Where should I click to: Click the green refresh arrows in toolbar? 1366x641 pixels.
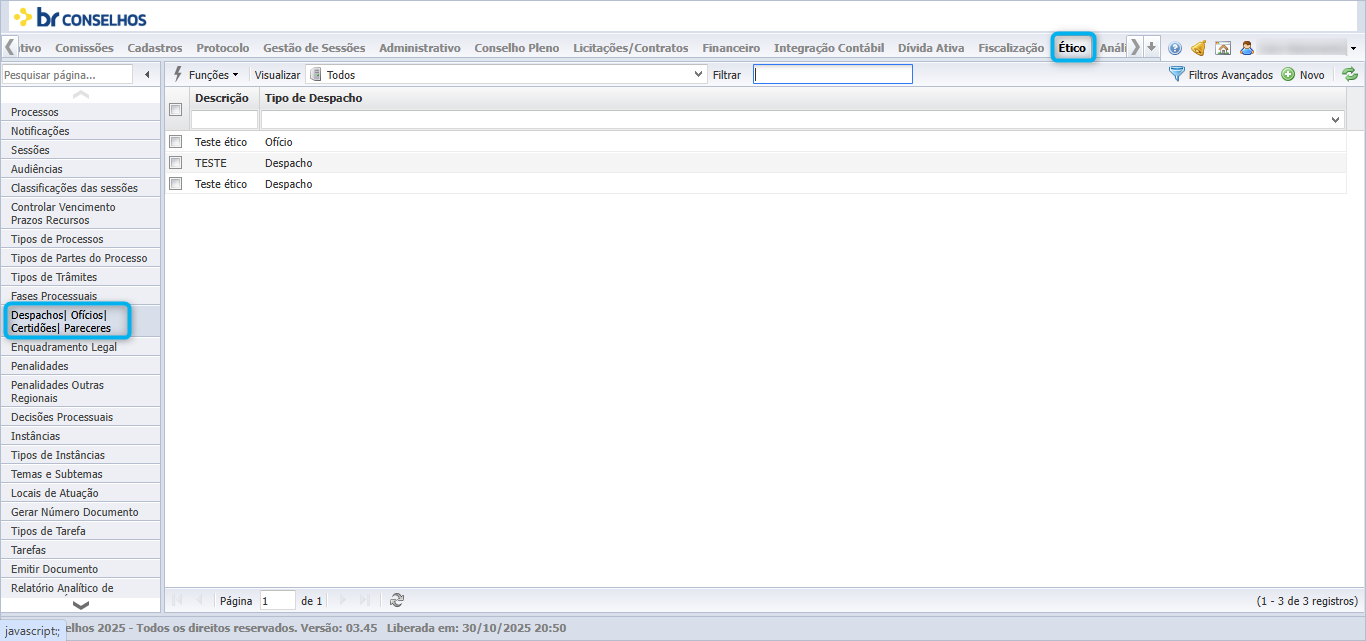pyautogui.click(x=1350, y=74)
